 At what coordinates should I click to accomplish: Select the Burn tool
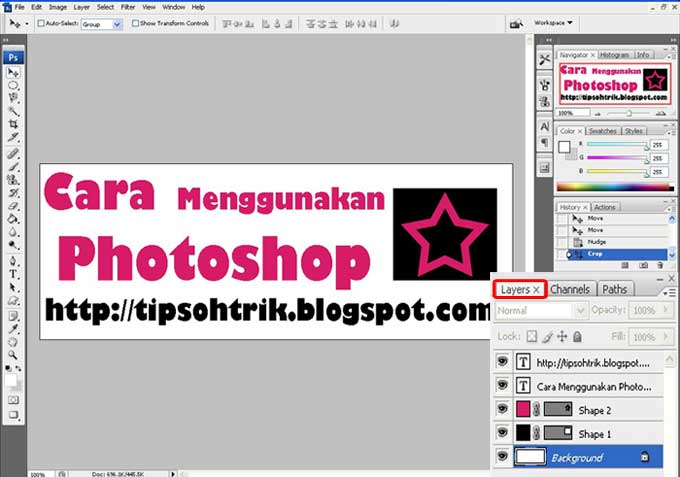point(13,245)
